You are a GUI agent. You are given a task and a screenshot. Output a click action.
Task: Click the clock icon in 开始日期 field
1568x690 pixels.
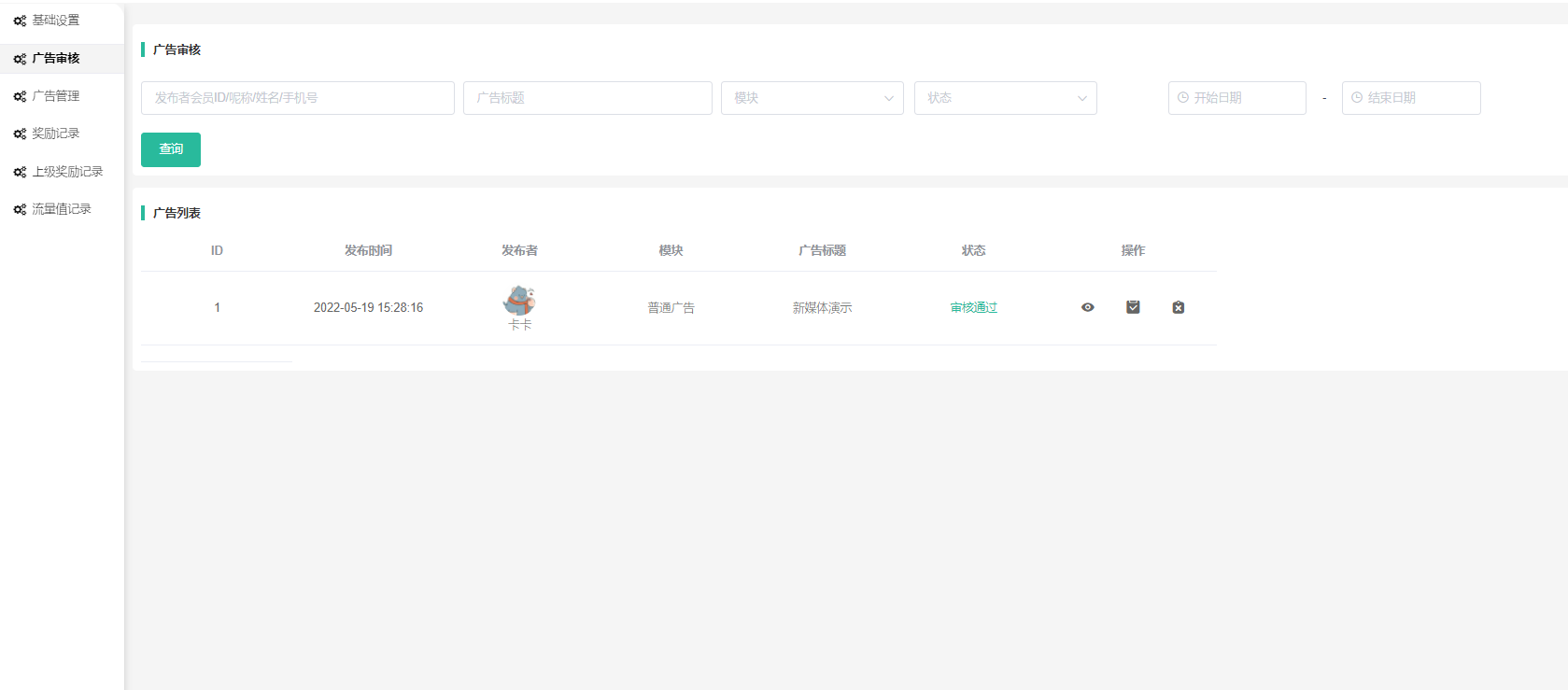1183,98
